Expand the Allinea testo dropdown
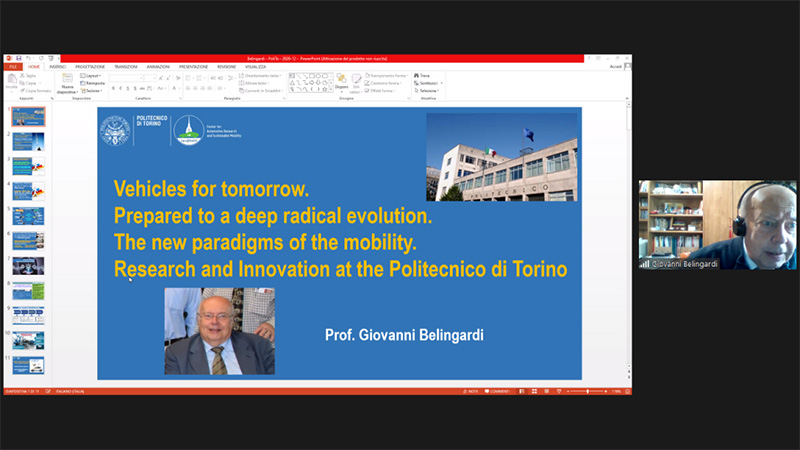Image resolution: width=800 pixels, height=450 pixels. click(x=254, y=83)
